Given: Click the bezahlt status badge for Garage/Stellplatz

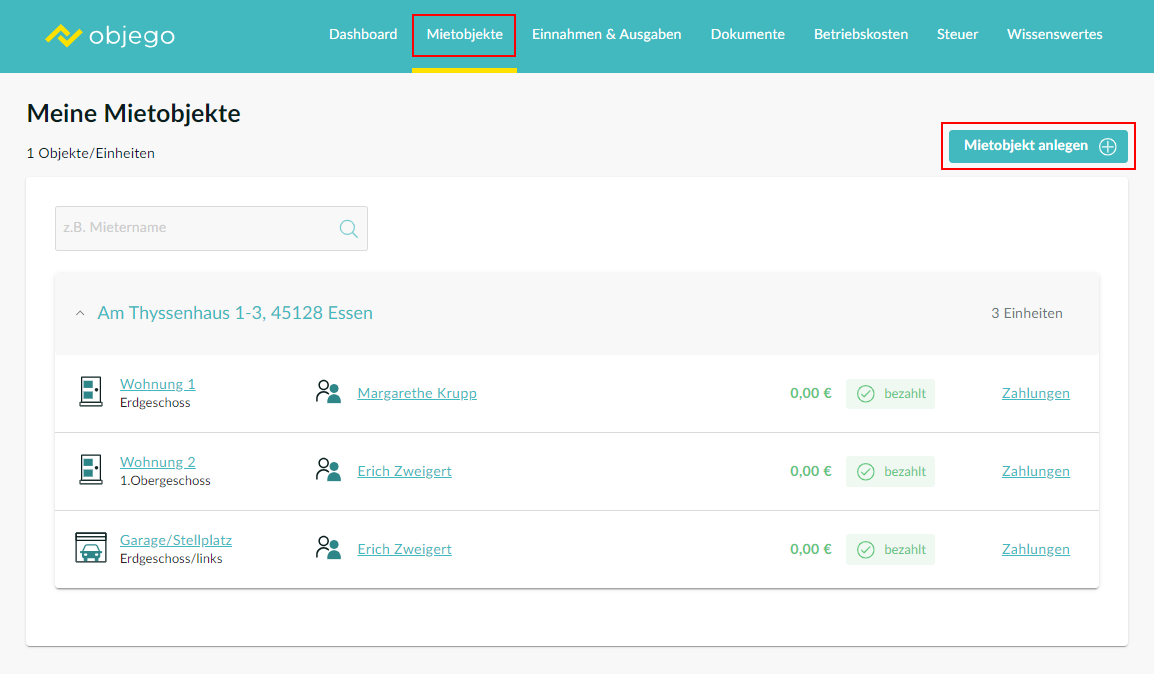Looking at the screenshot, I should [x=890, y=549].
